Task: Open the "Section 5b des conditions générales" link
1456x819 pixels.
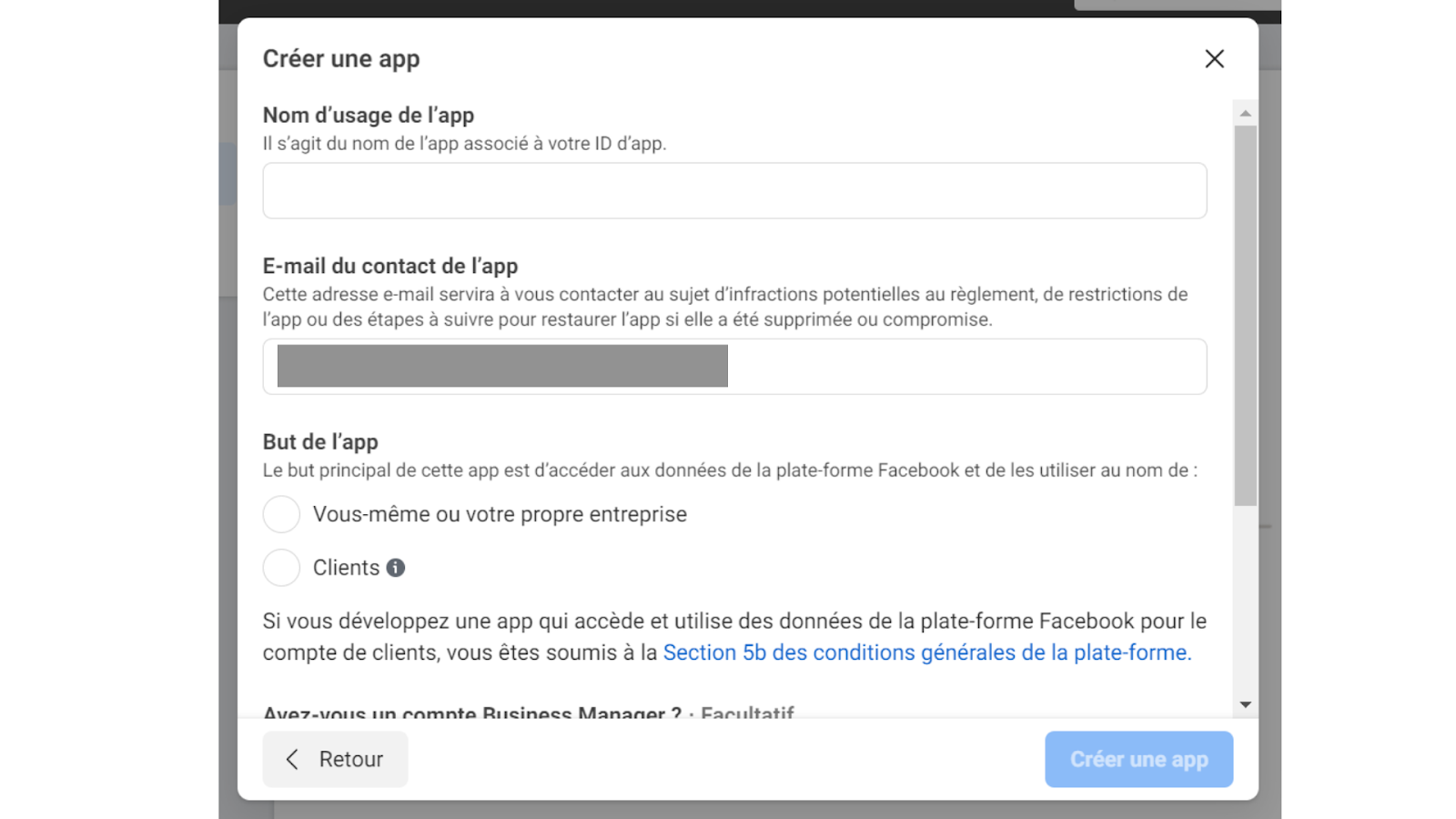Action: point(927,652)
